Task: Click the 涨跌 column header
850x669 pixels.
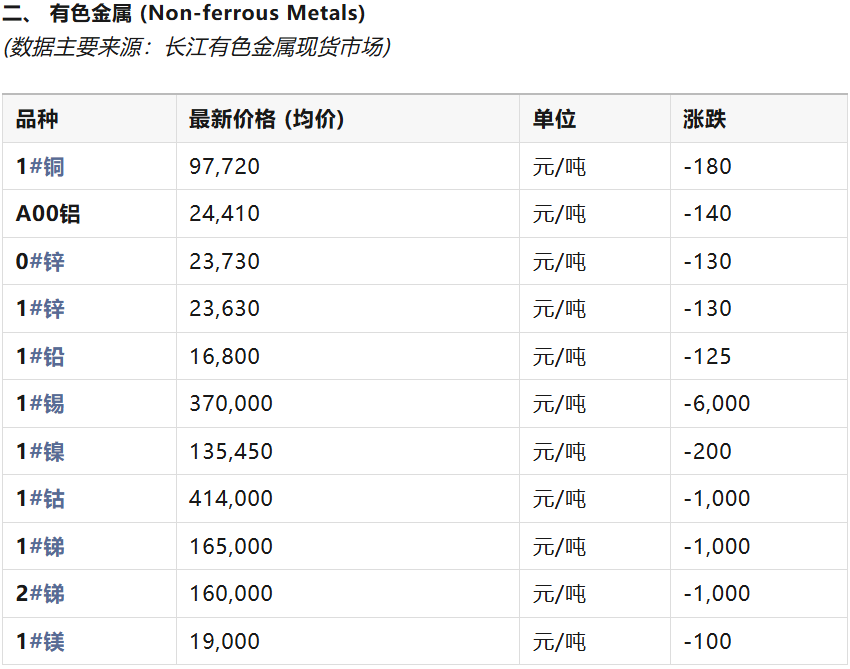Action: tap(704, 119)
